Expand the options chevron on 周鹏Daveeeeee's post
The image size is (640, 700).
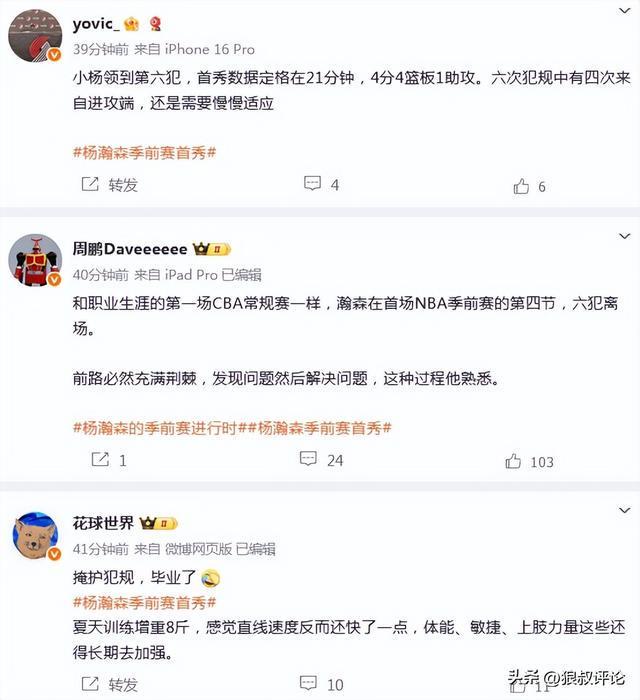click(x=624, y=236)
